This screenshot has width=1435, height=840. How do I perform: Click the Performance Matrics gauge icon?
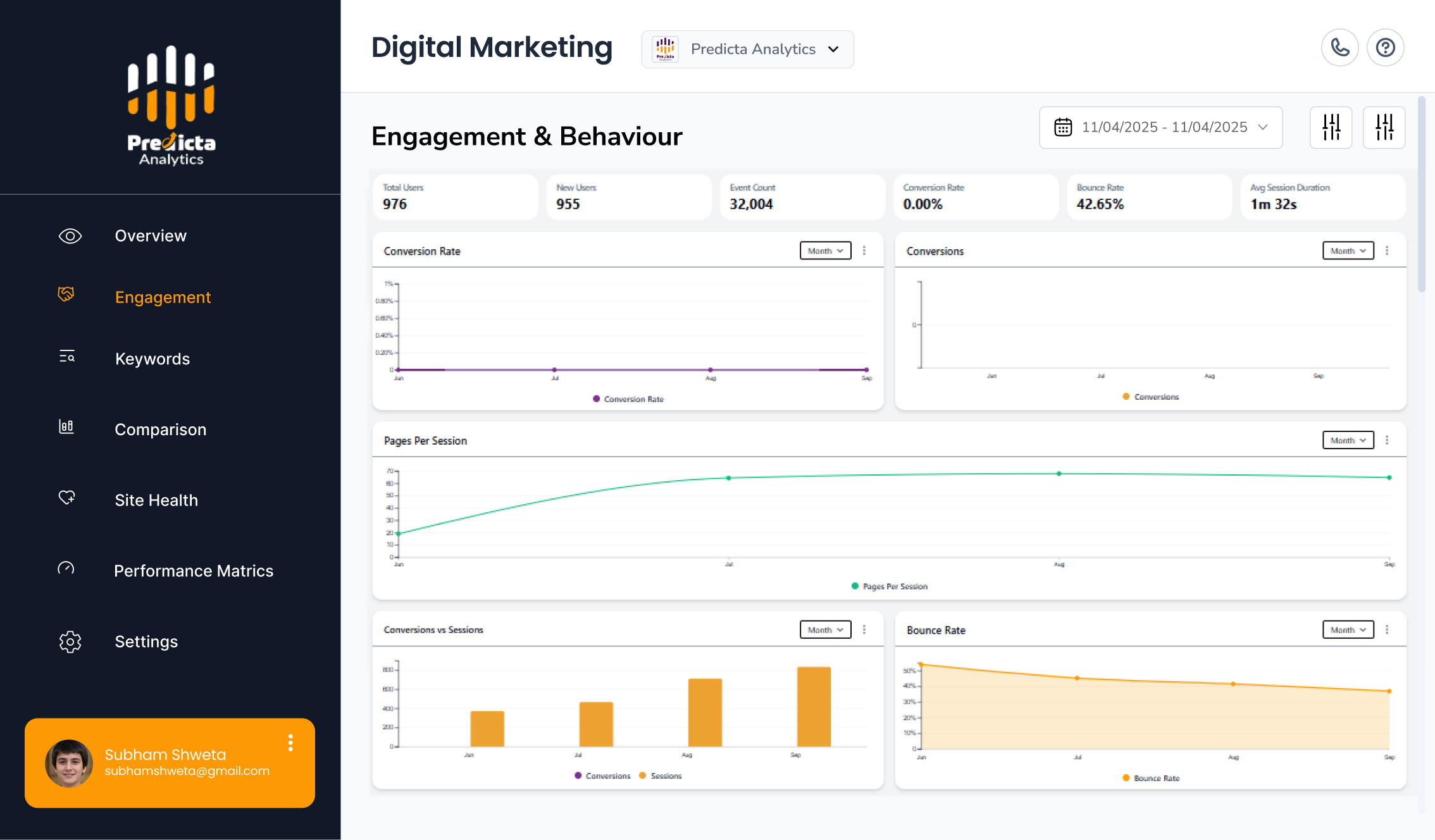(66, 568)
